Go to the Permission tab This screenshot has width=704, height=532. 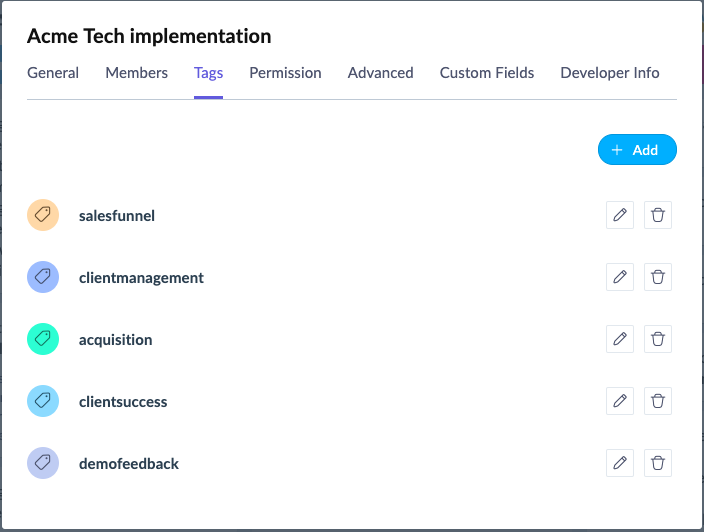[285, 73]
